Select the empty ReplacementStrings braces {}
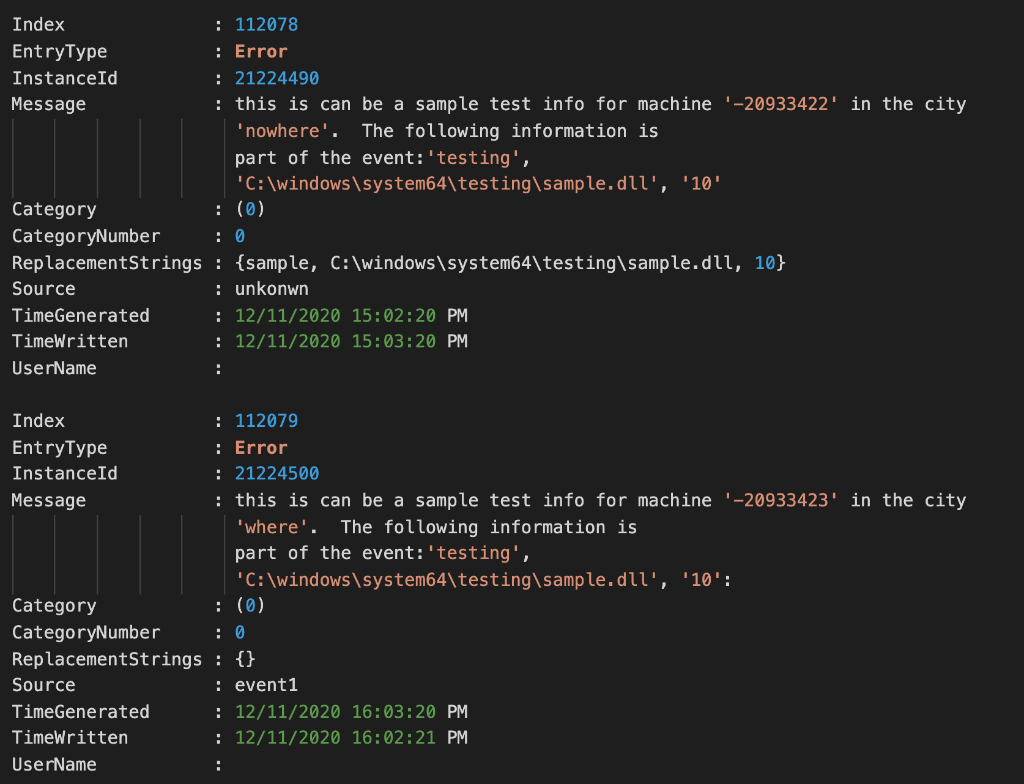 [x=244, y=658]
